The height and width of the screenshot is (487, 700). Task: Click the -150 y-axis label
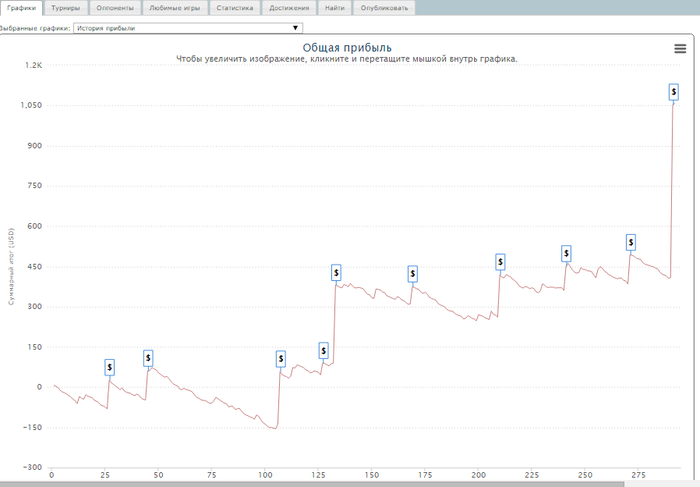[32, 427]
